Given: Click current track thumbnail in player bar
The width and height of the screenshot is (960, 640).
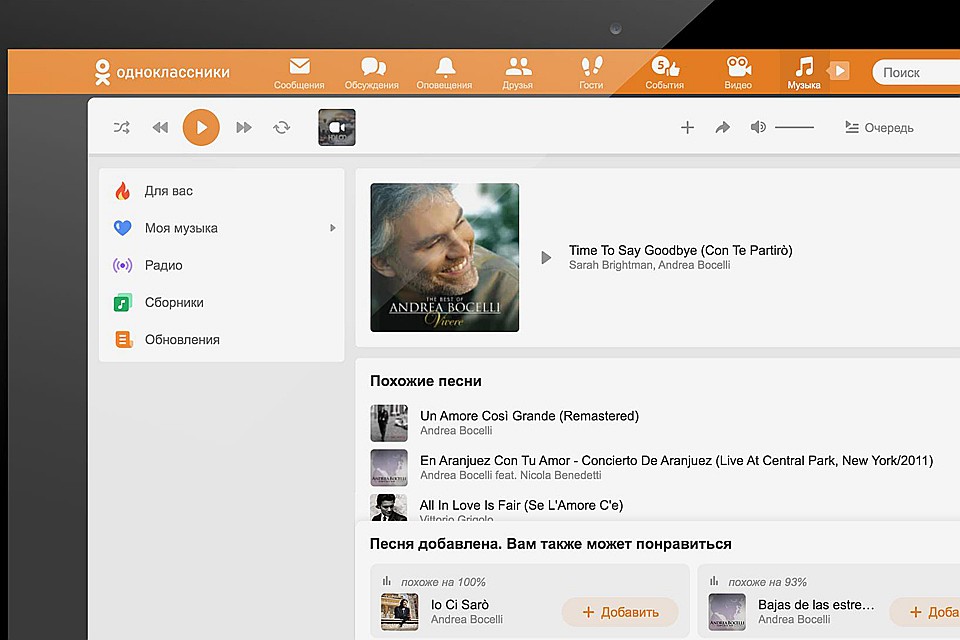Looking at the screenshot, I should [x=337, y=127].
